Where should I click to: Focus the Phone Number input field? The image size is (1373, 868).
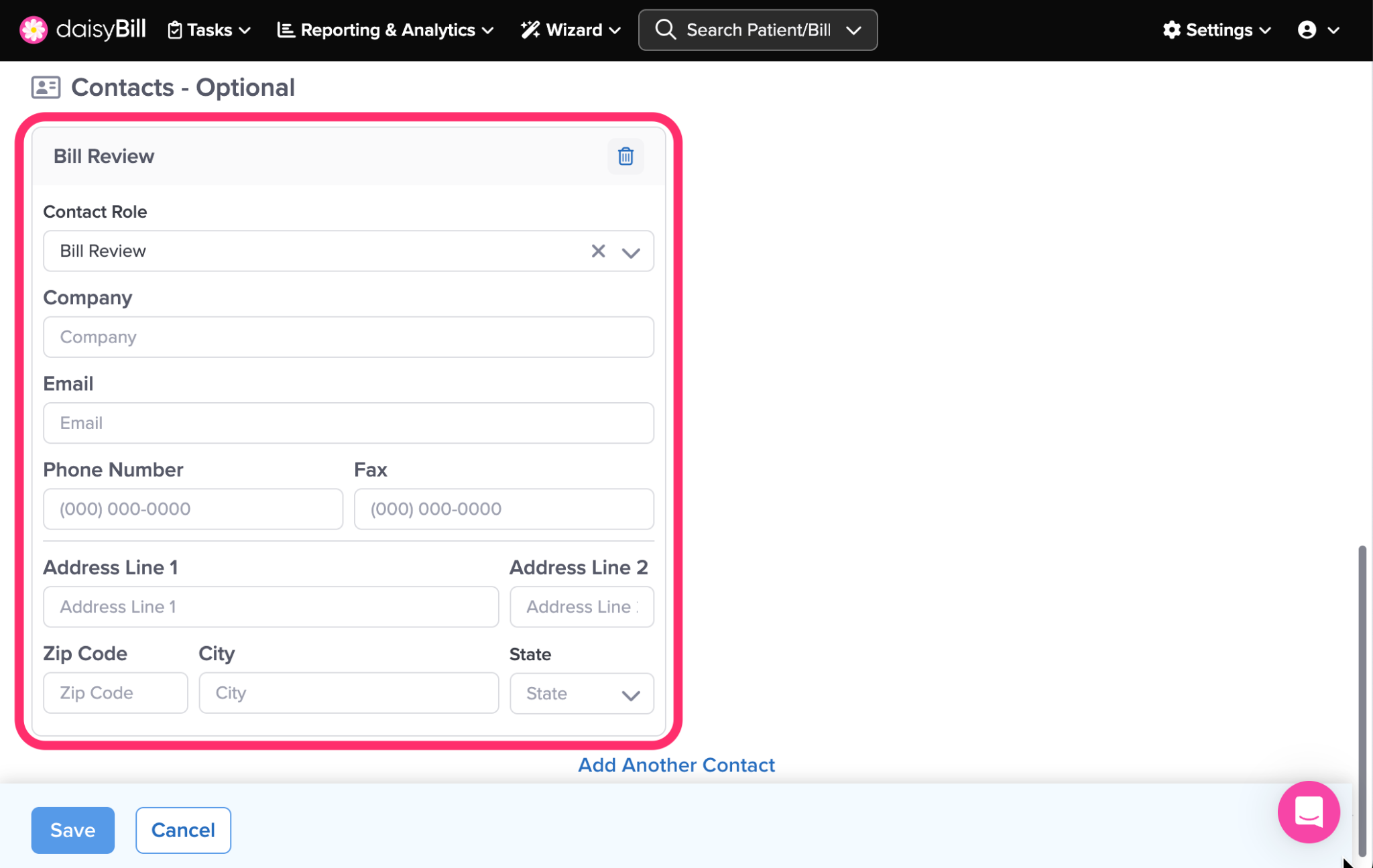tap(192, 509)
